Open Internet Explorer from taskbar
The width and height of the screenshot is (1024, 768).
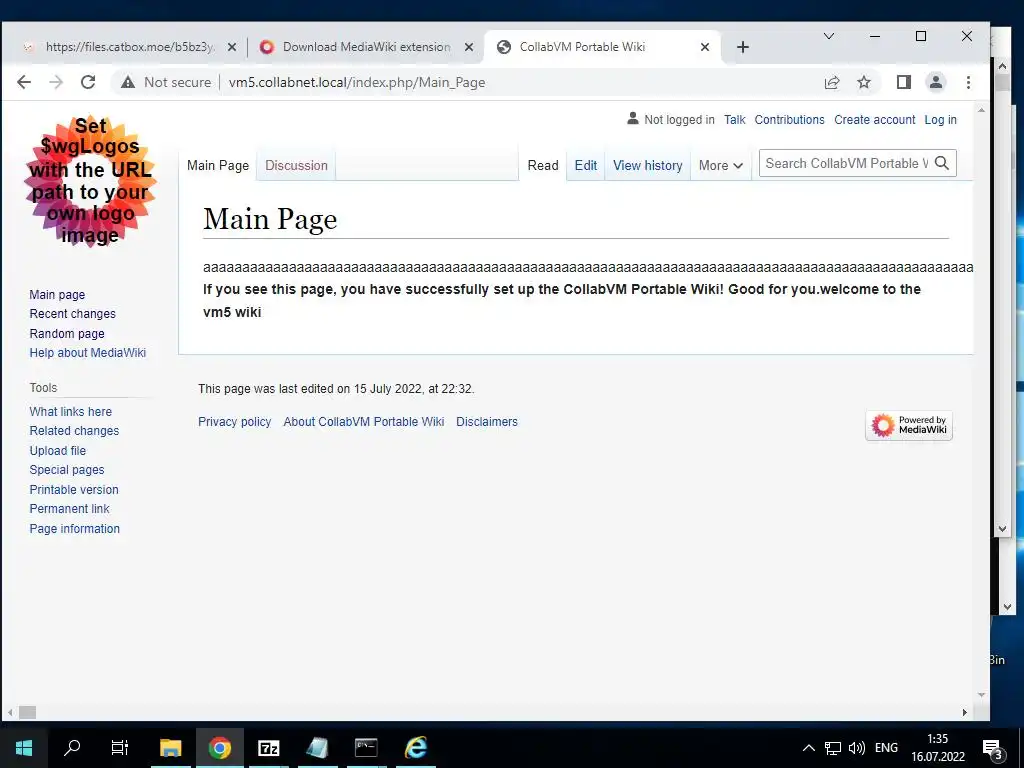[x=415, y=748]
